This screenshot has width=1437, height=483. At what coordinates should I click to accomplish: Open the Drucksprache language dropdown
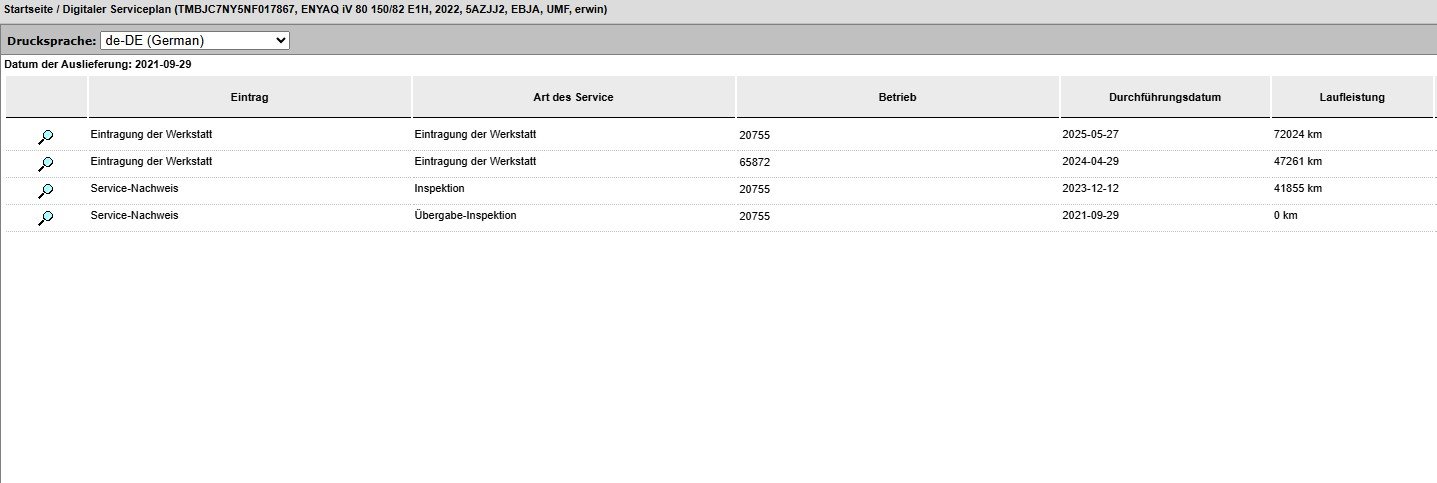pyautogui.click(x=195, y=41)
